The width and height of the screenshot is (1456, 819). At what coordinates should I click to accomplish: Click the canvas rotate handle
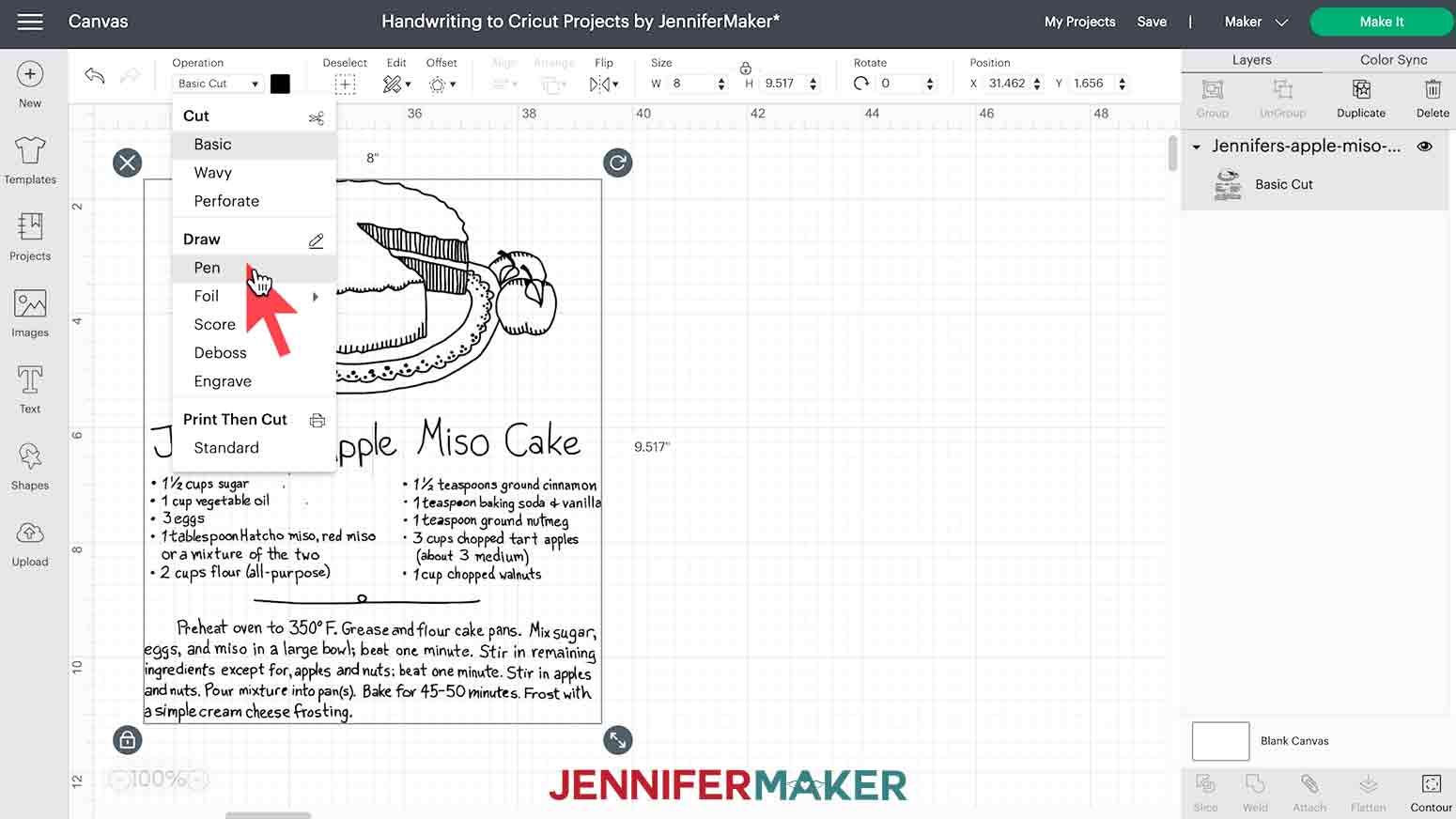coord(617,162)
